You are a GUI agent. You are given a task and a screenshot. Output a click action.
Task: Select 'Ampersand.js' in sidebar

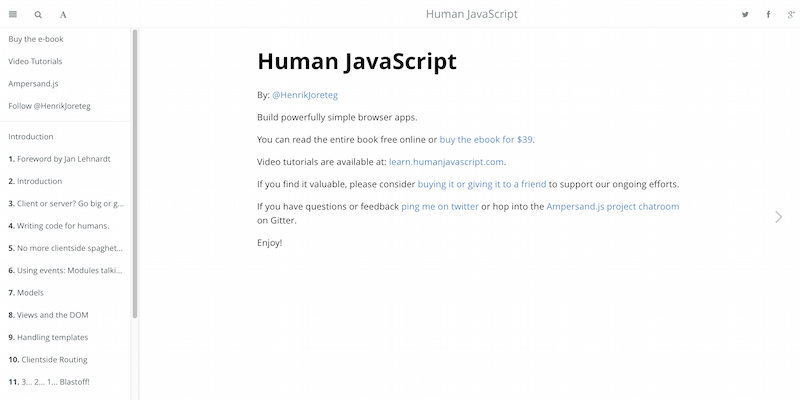pyautogui.click(x=32, y=83)
